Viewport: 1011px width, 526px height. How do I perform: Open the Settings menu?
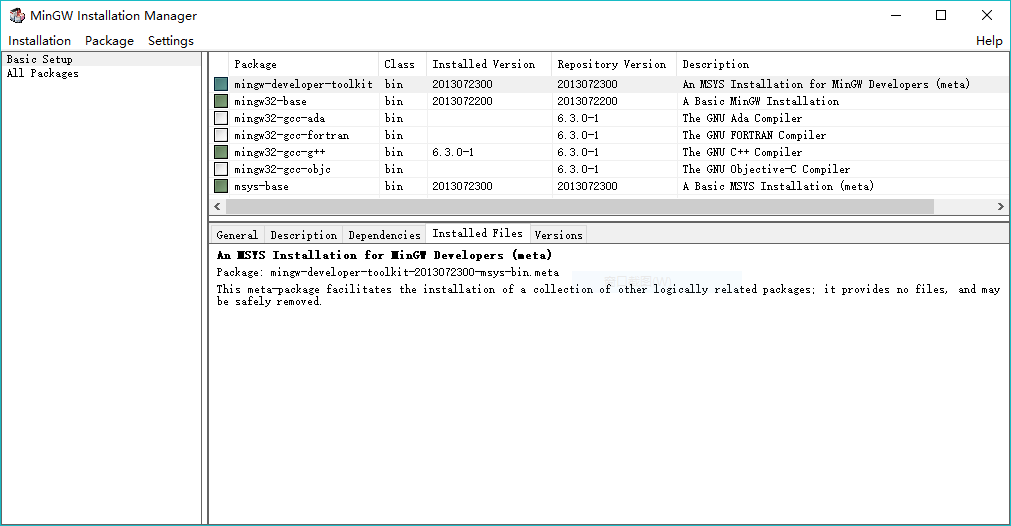pos(171,41)
